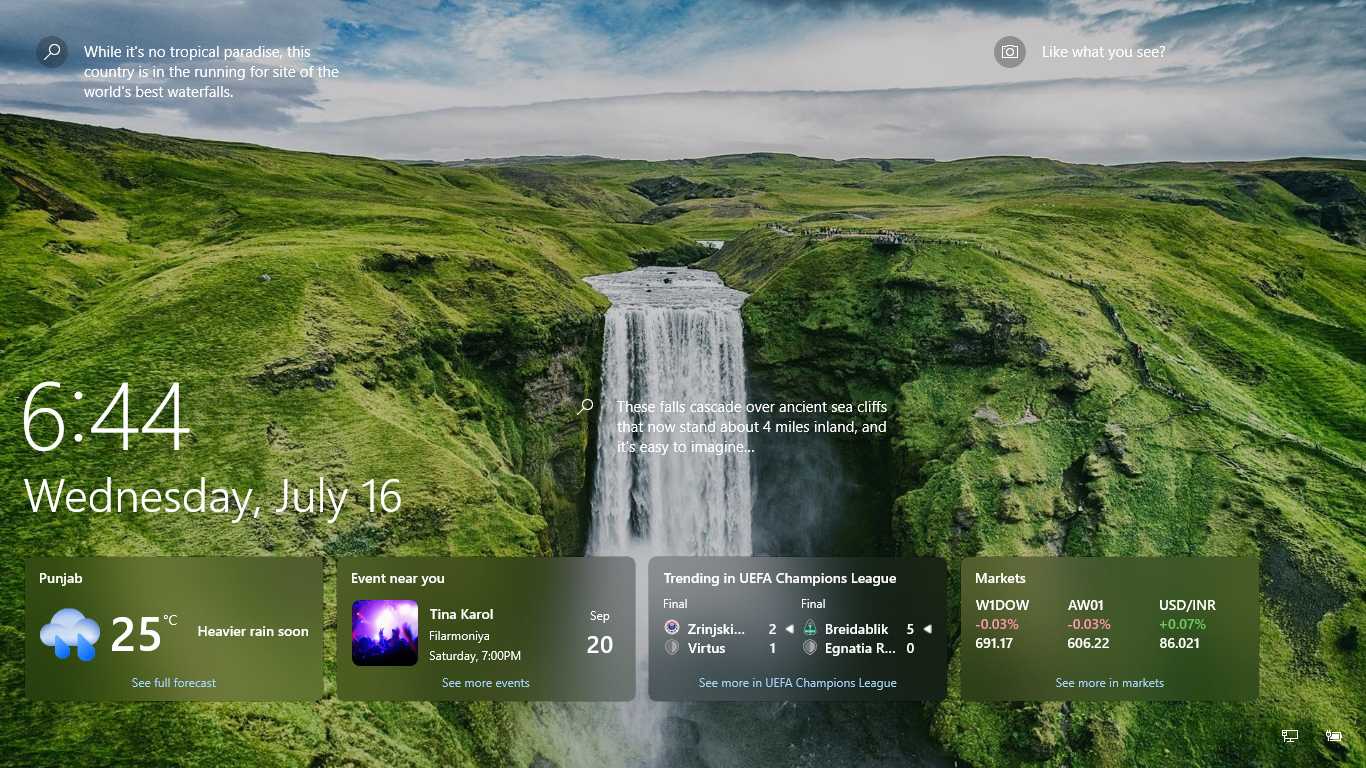Click the Event near you heading

click(x=398, y=578)
